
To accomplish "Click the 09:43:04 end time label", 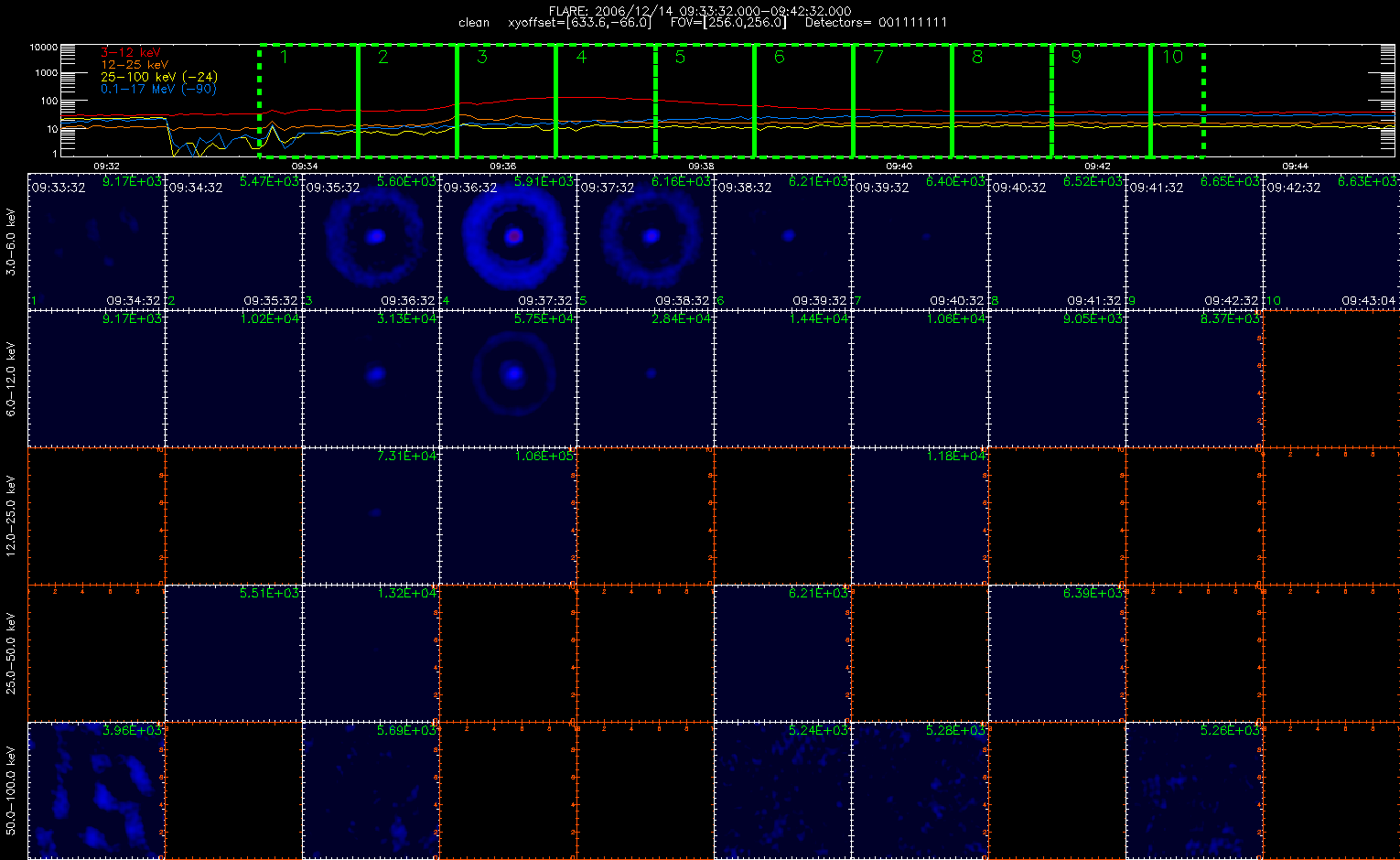I will (1369, 300).
